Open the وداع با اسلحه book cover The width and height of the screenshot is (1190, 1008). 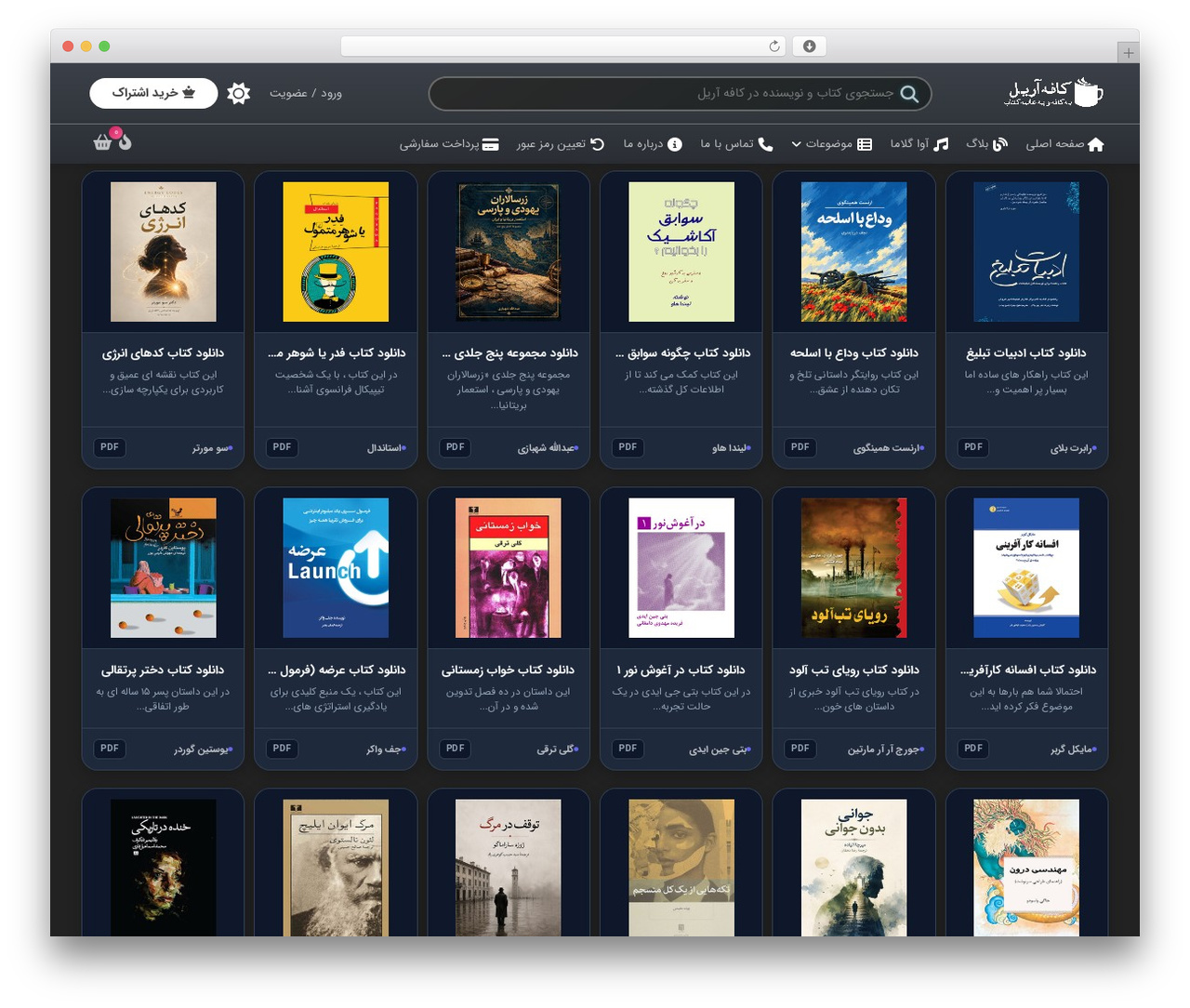click(854, 252)
